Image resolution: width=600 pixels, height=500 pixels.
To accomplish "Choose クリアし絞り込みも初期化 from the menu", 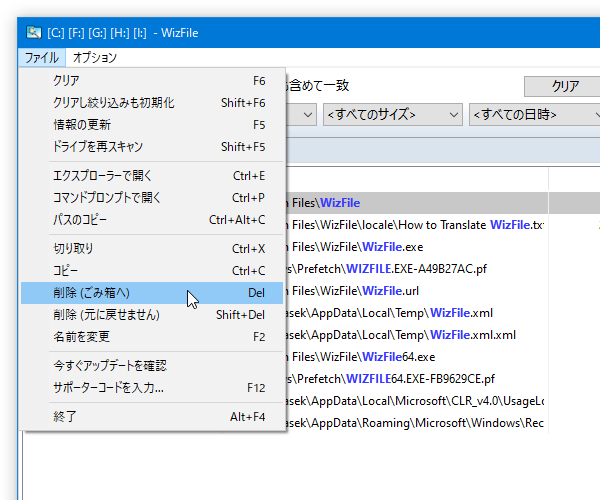I will pyautogui.click(x=152, y=103).
